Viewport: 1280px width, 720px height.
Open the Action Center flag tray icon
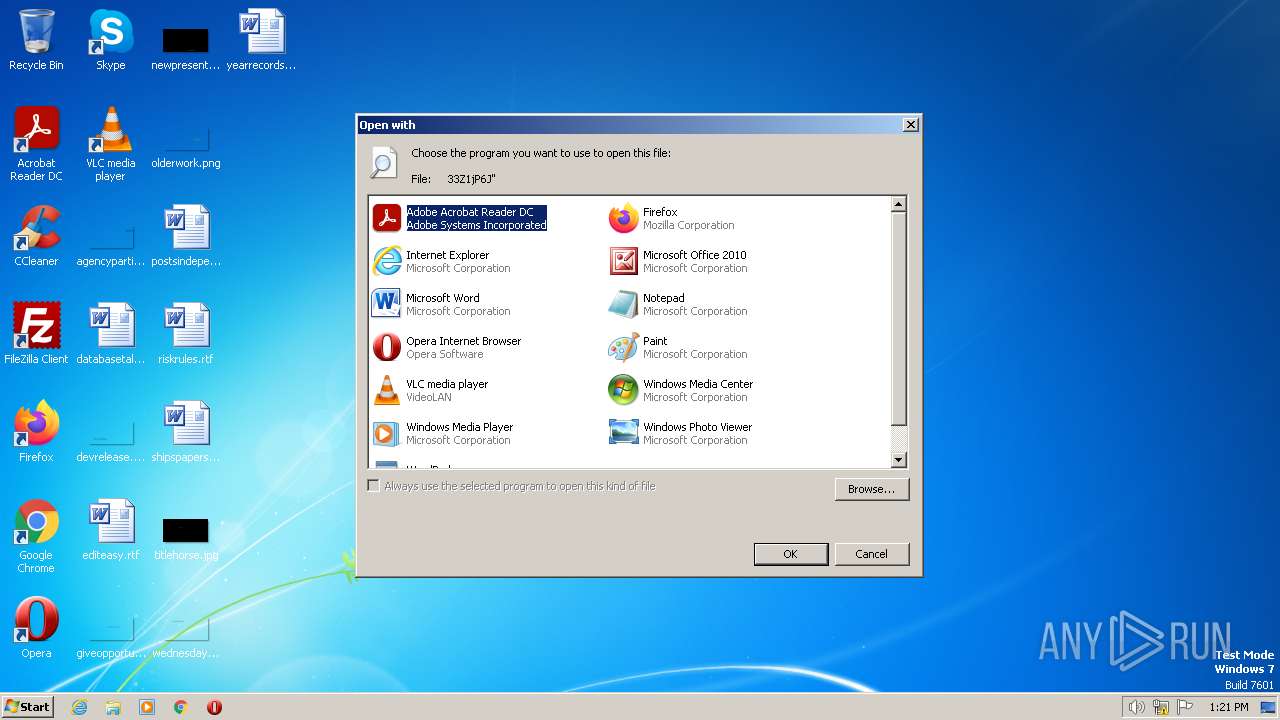(1185, 707)
